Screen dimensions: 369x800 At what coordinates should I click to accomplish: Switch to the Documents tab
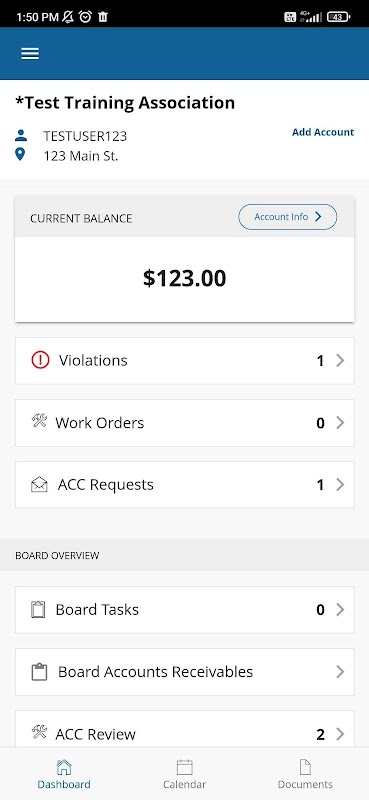pyautogui.click(x=305, y=774)
